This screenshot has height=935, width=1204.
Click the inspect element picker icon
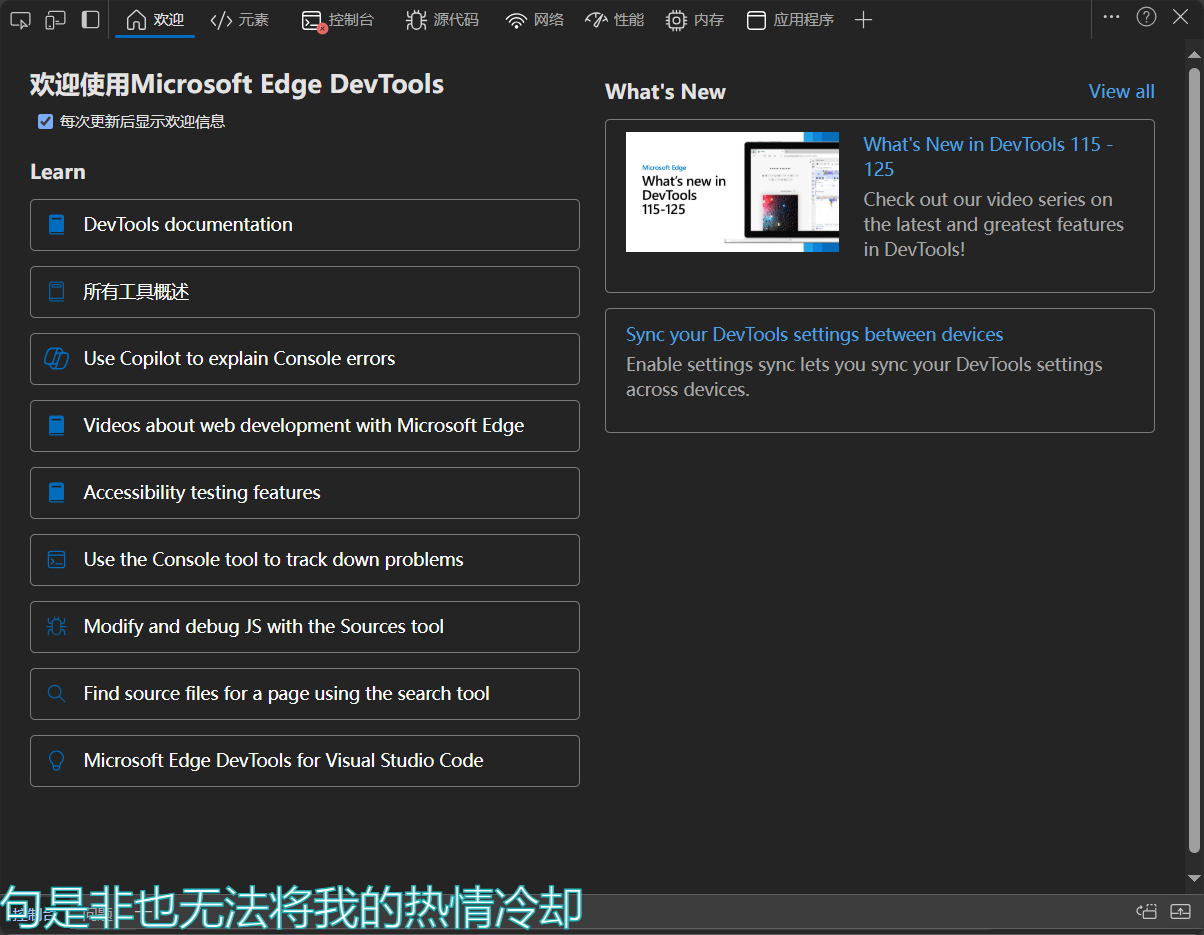coord(20,20)
